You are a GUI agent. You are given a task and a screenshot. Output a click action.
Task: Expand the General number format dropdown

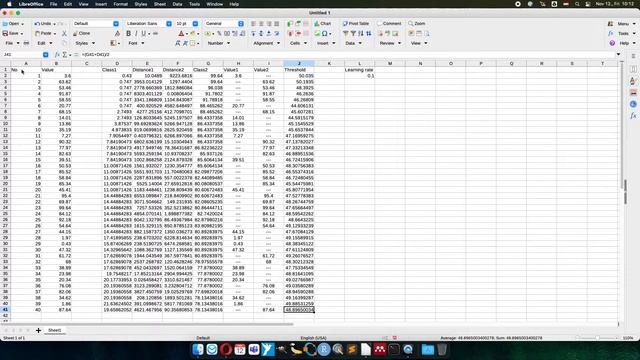pos(241,24)
